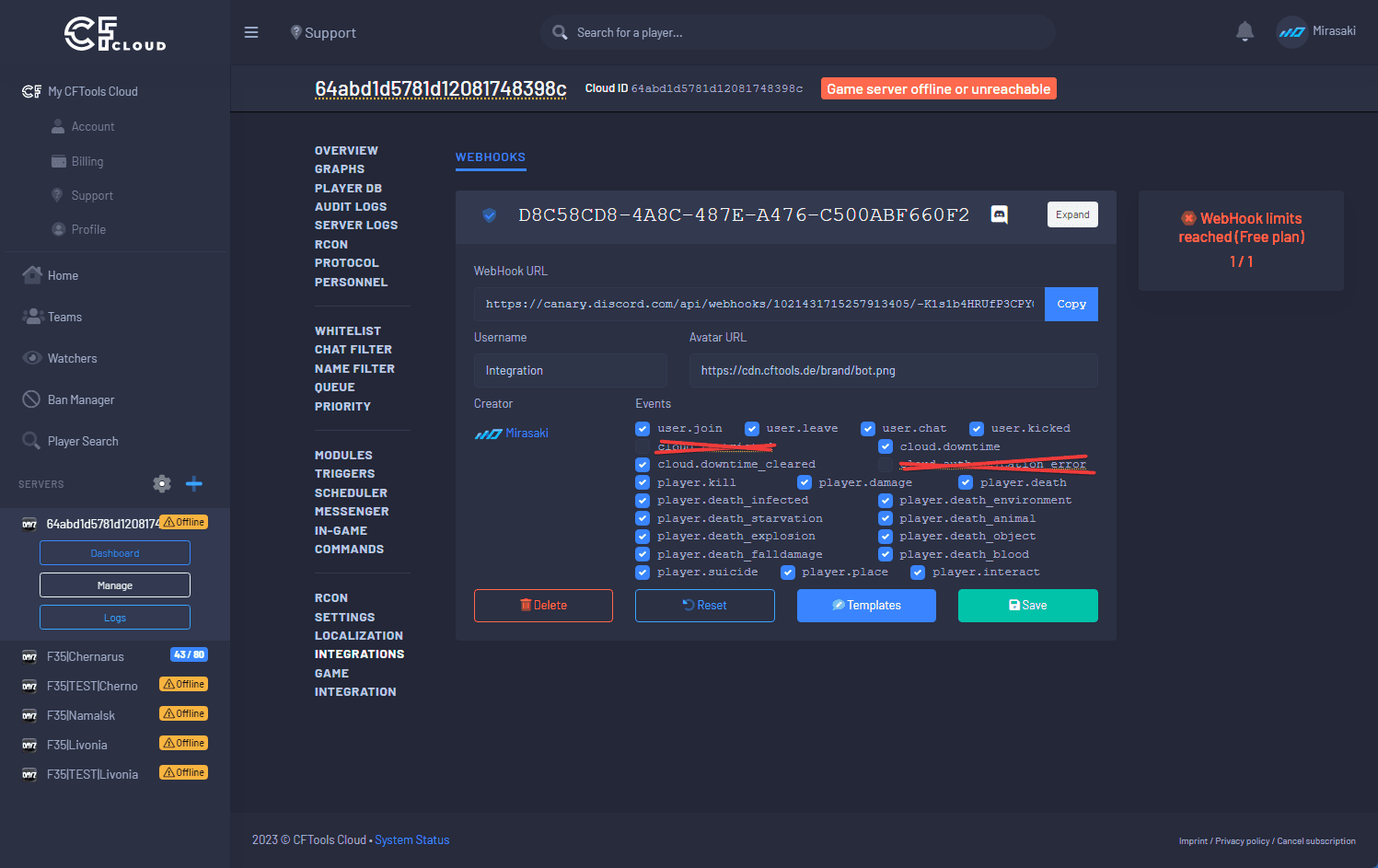The width and height of the screenshot is (1378, 868).
Task: Expand the webhook panel
Action: [1072, 214]
